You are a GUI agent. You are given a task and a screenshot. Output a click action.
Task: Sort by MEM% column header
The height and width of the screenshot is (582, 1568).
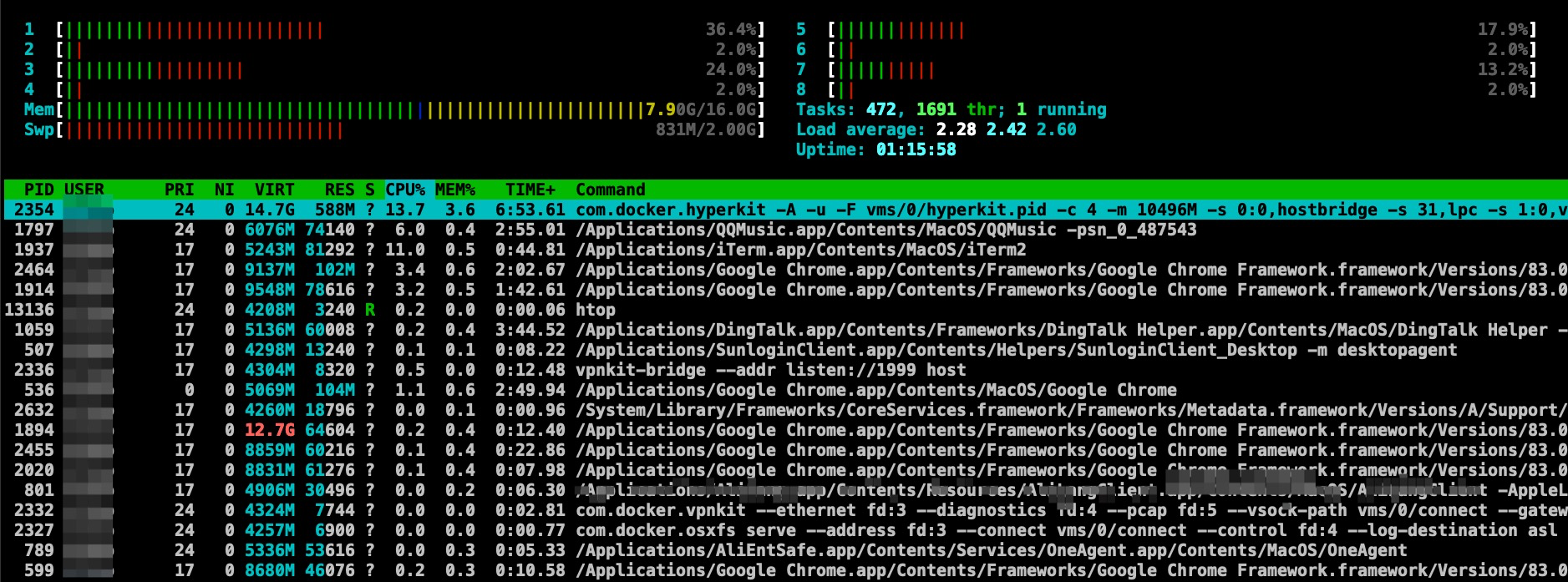click(x=455, y=190)
